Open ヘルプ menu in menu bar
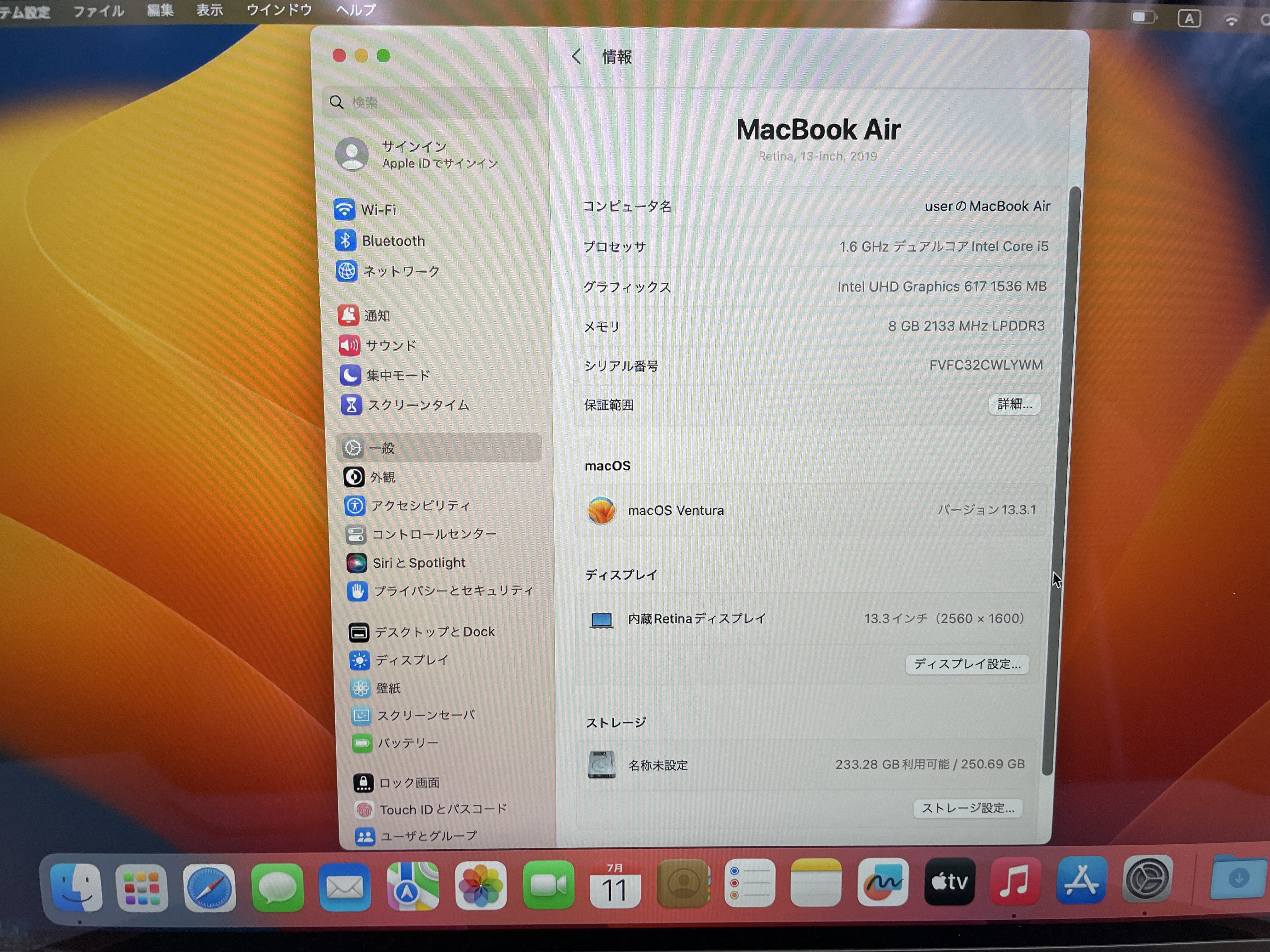 click(x=356, y=10)
